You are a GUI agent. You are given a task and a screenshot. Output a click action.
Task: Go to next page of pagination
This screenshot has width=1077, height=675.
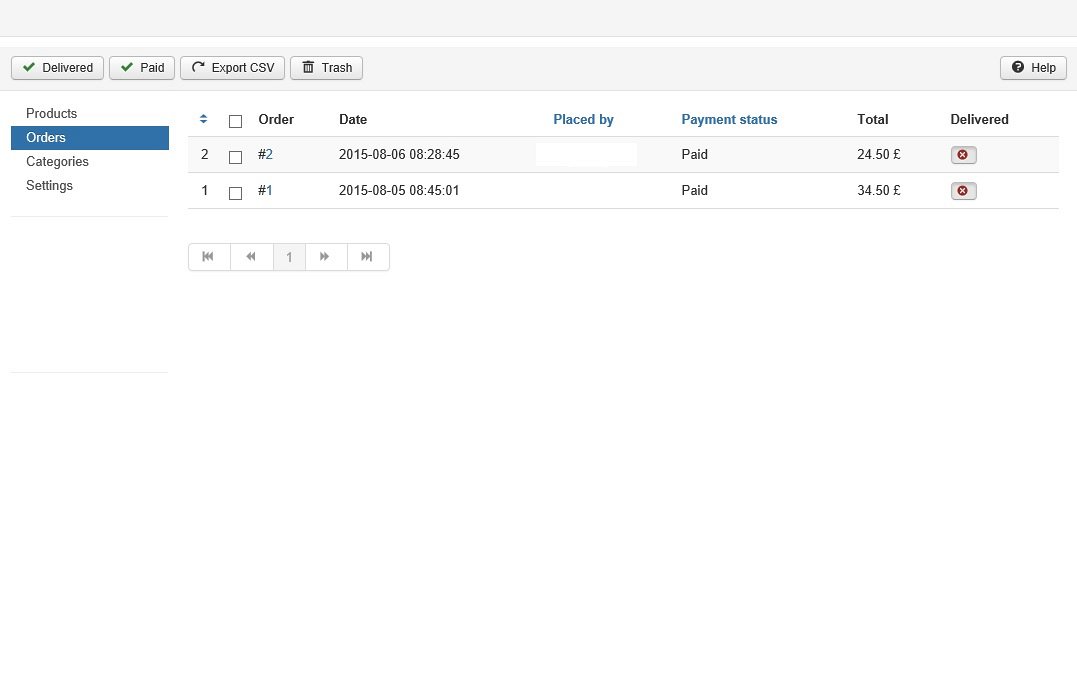click(x=325, y=257)
